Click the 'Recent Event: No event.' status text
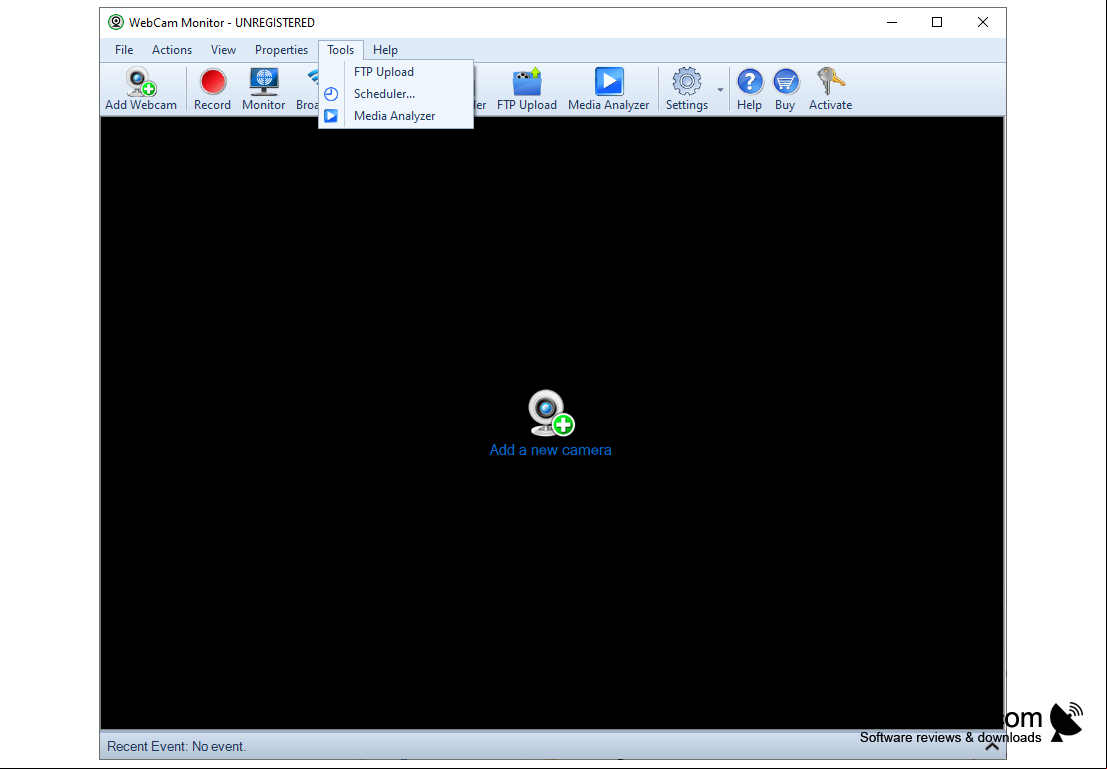The height and width of the screenshot is (769, 1107). (176, 746)
